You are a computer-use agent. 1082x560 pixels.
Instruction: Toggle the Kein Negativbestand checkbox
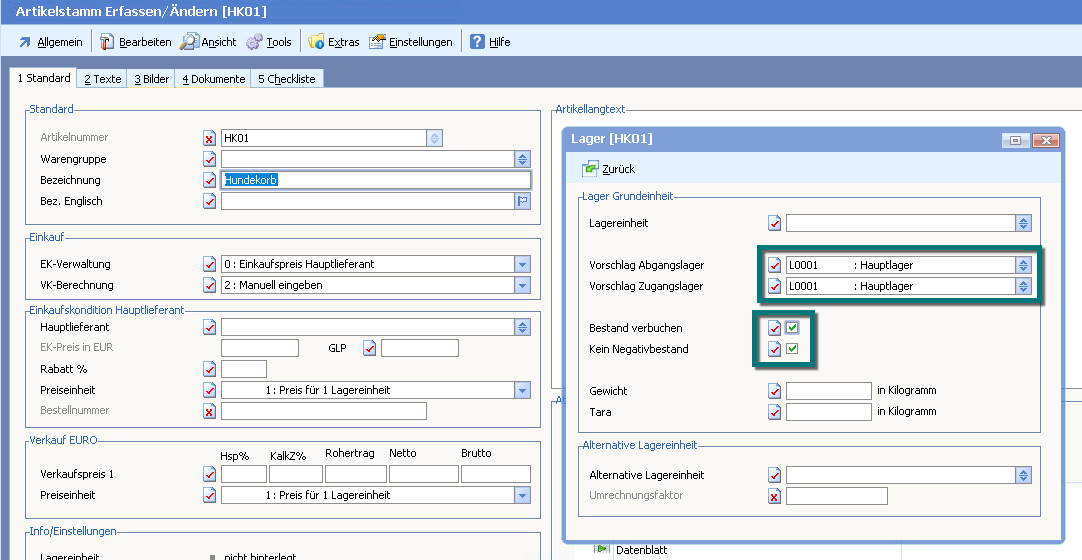tap(792, 349)
